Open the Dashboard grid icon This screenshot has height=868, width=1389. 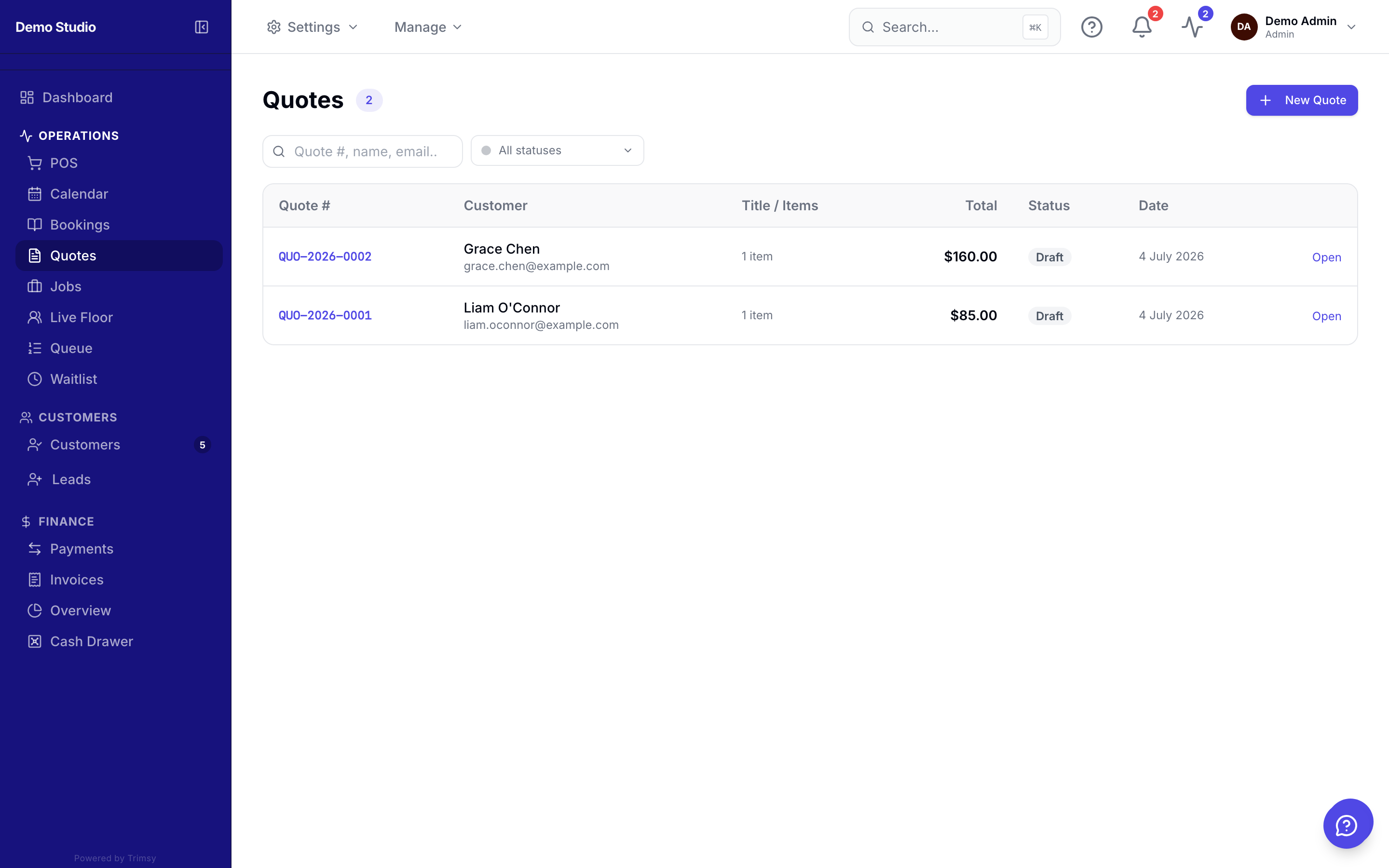point(27,97)
